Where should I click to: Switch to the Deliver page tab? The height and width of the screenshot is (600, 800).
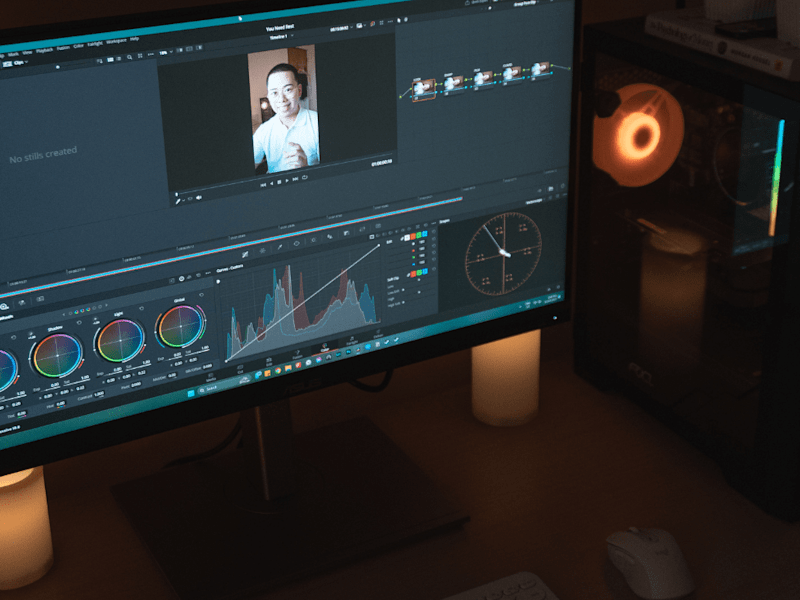378,334
